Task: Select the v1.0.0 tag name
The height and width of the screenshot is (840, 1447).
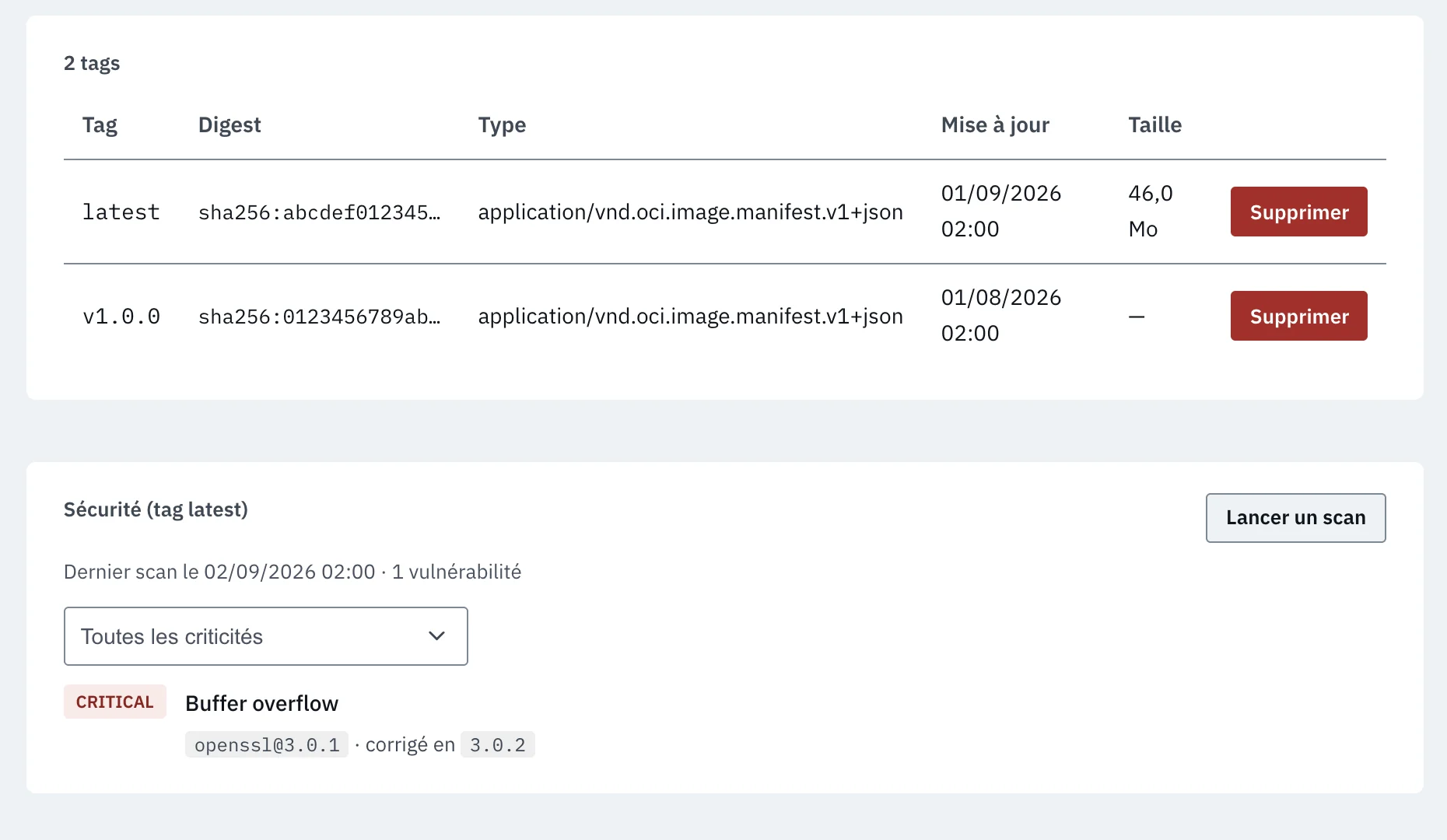Action: [x=121, y=317]
